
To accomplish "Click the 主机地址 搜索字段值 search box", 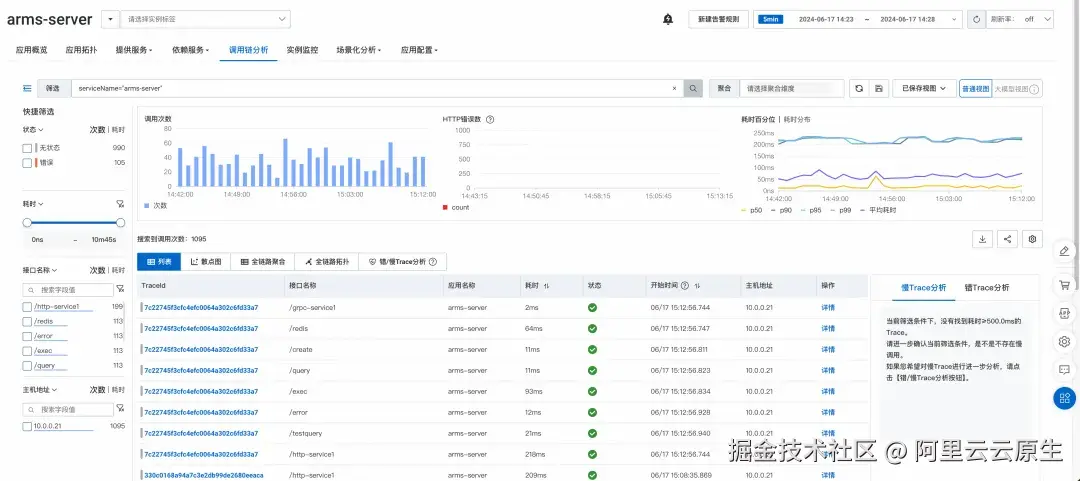I will 68,409.
